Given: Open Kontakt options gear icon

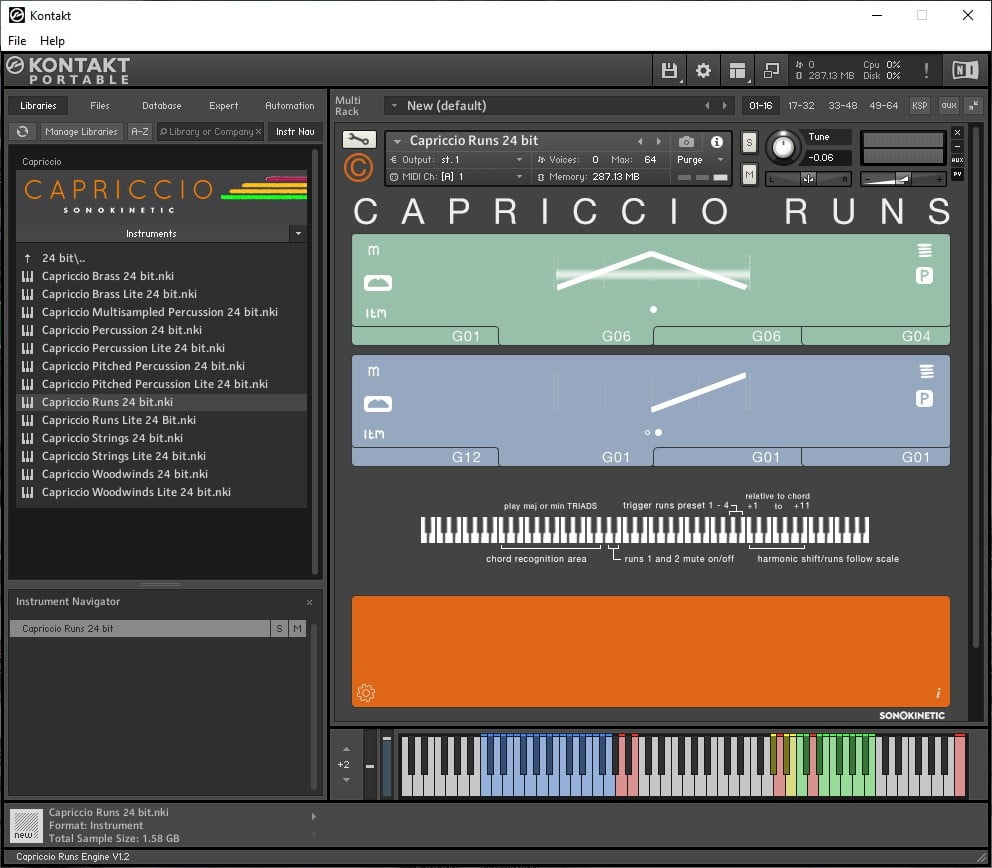Looking at the screenshot, I should (x=703, y=70).
